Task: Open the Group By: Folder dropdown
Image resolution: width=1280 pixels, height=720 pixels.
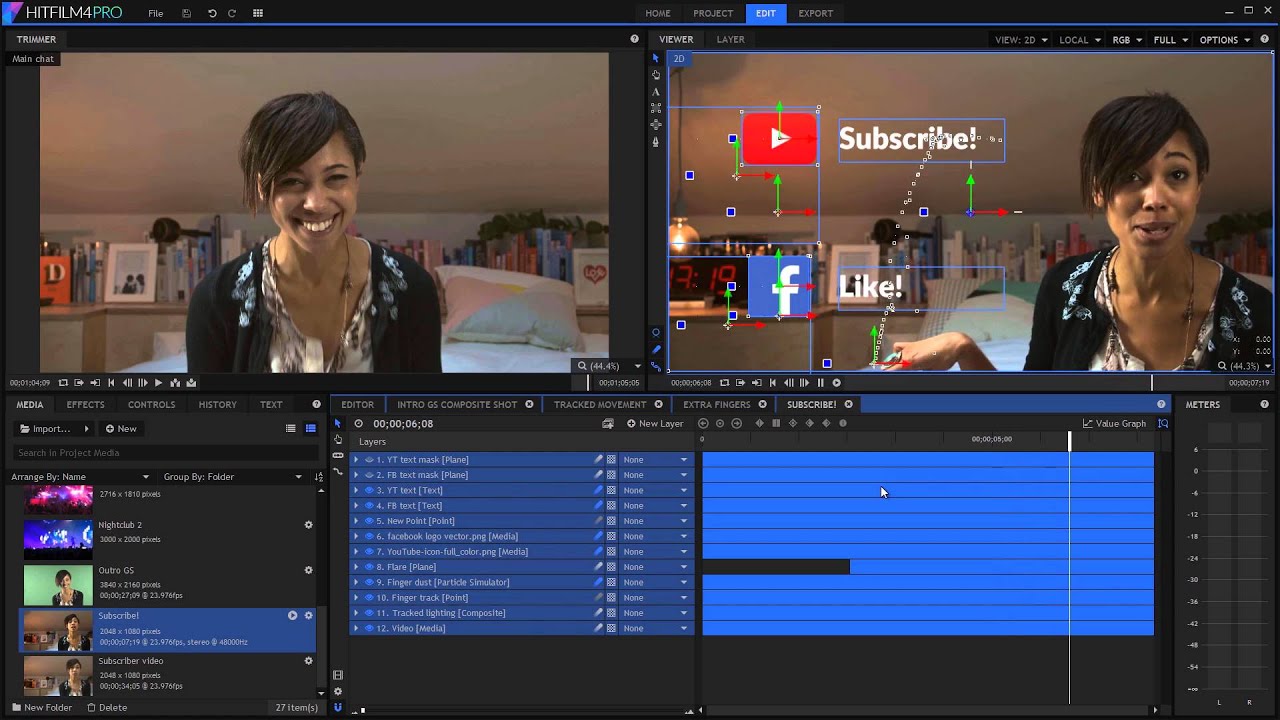Action: 233,477
